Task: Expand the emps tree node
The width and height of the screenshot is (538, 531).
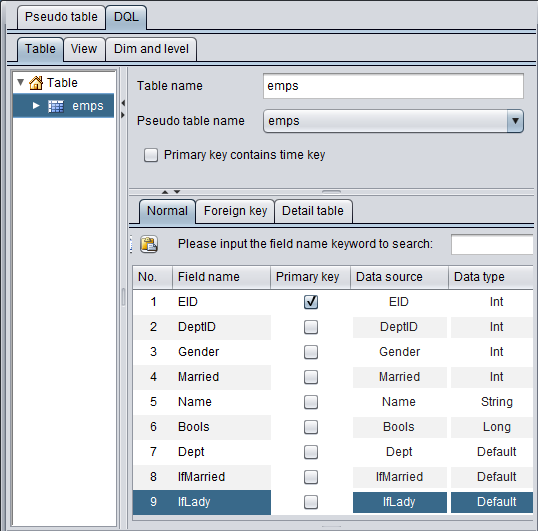Action: pyautogui.click(x=36, y=106)
